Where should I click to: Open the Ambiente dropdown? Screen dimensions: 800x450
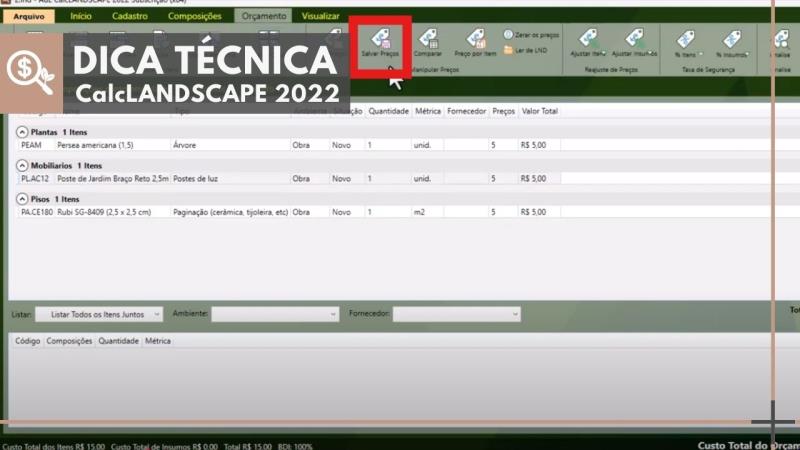pyautogui.click(x=275, y=314)
